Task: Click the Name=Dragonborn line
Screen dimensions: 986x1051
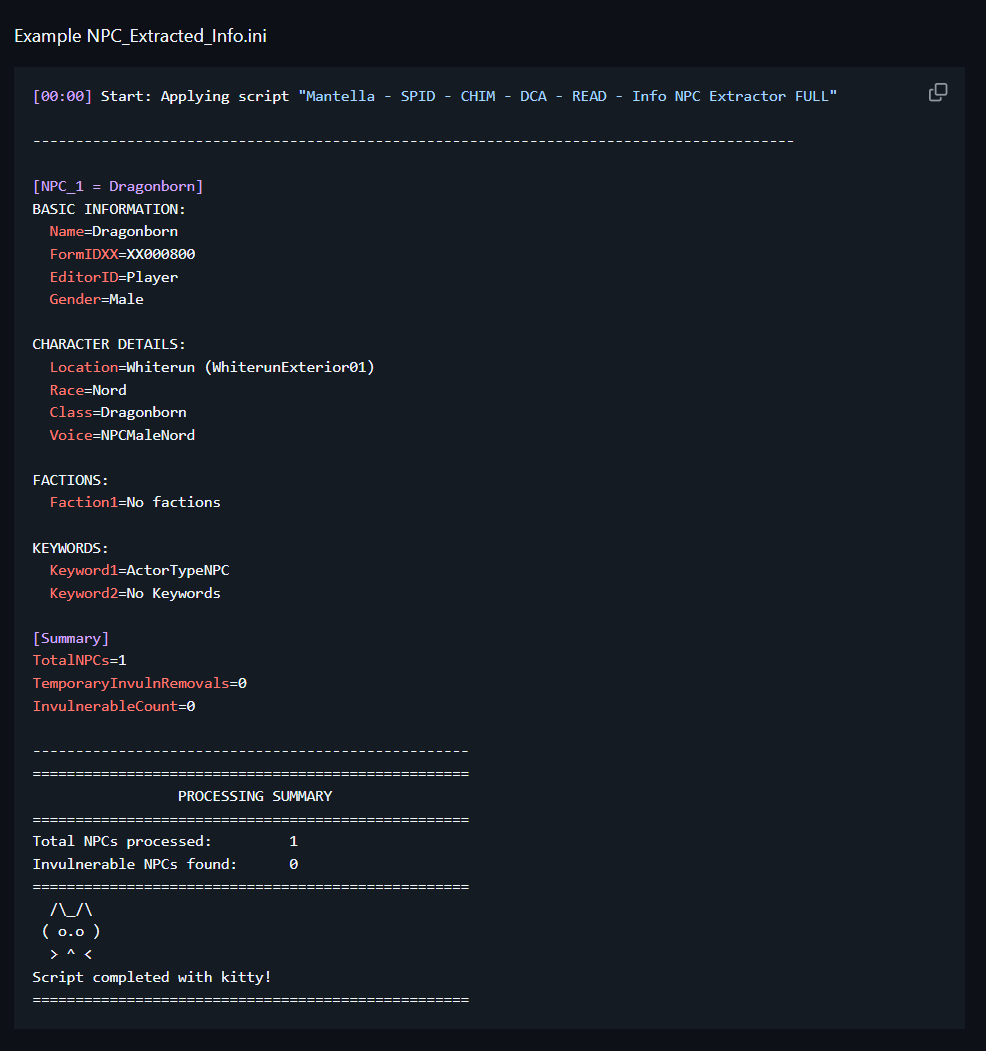Action: [x=113, y=231]
